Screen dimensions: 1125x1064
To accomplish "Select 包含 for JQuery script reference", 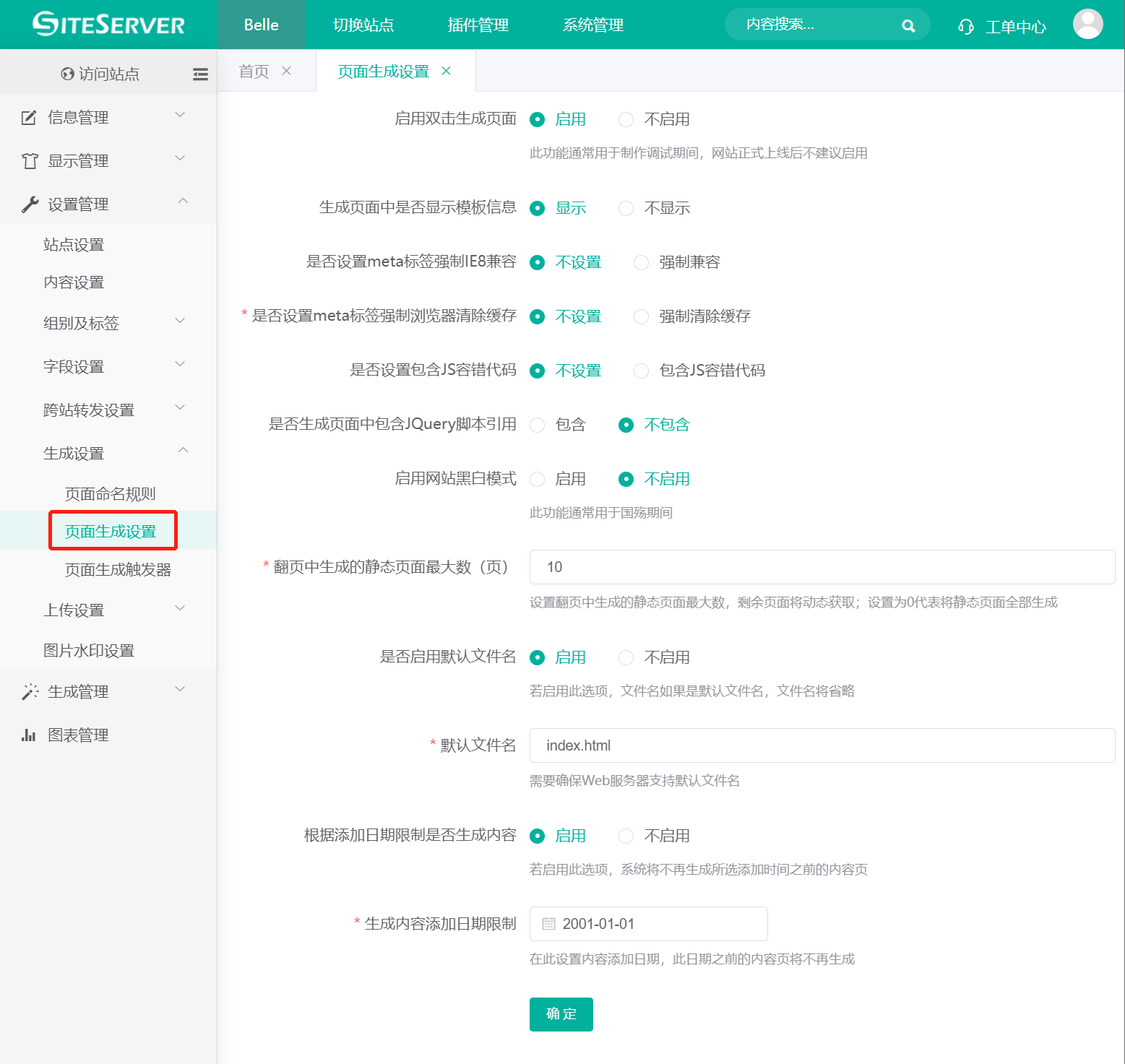I will (537, 425).
